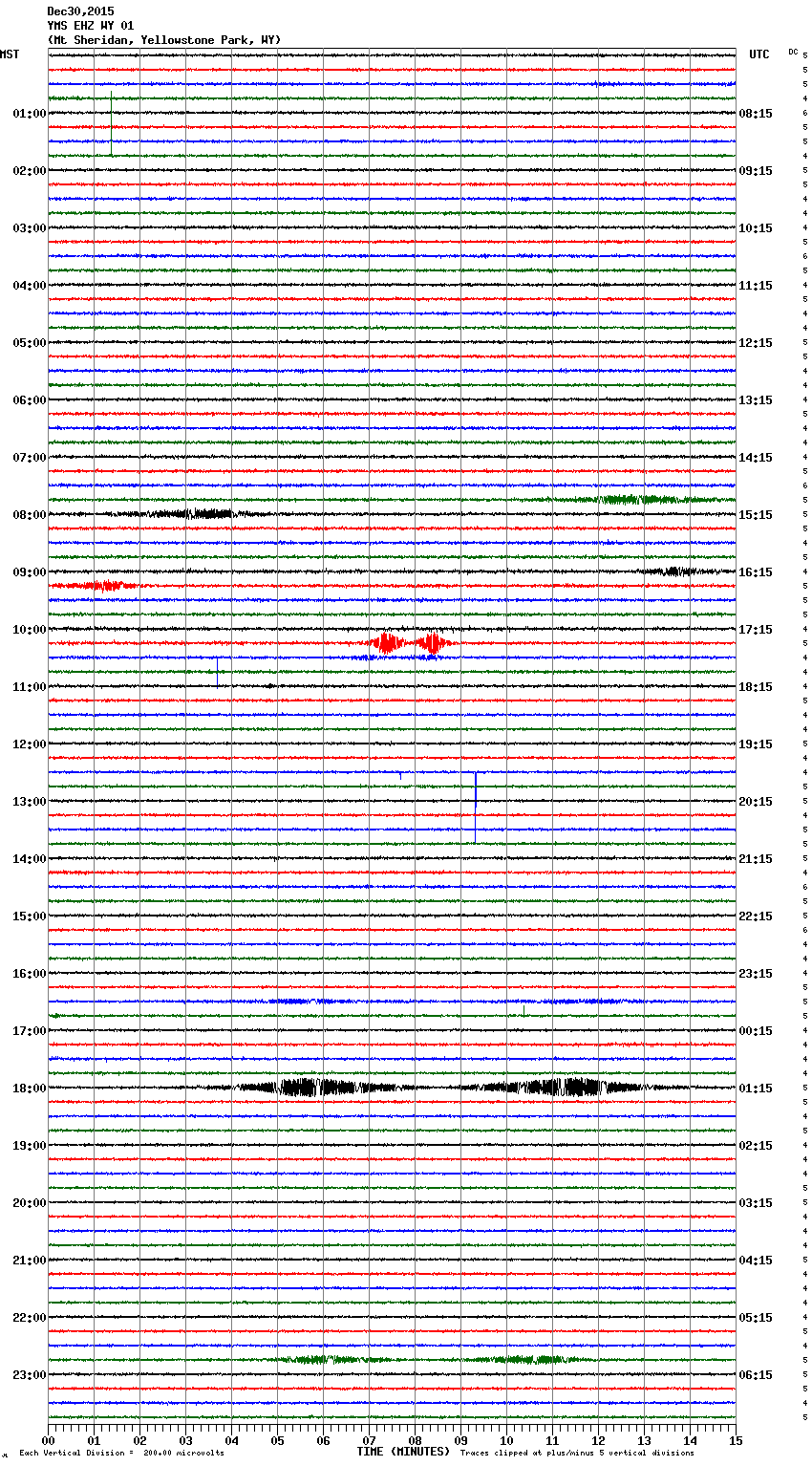The width and height of the screenshot is (812, 1466).
Task: Click the '09:15' UTC time label
Action: click(x=756, y=171)
